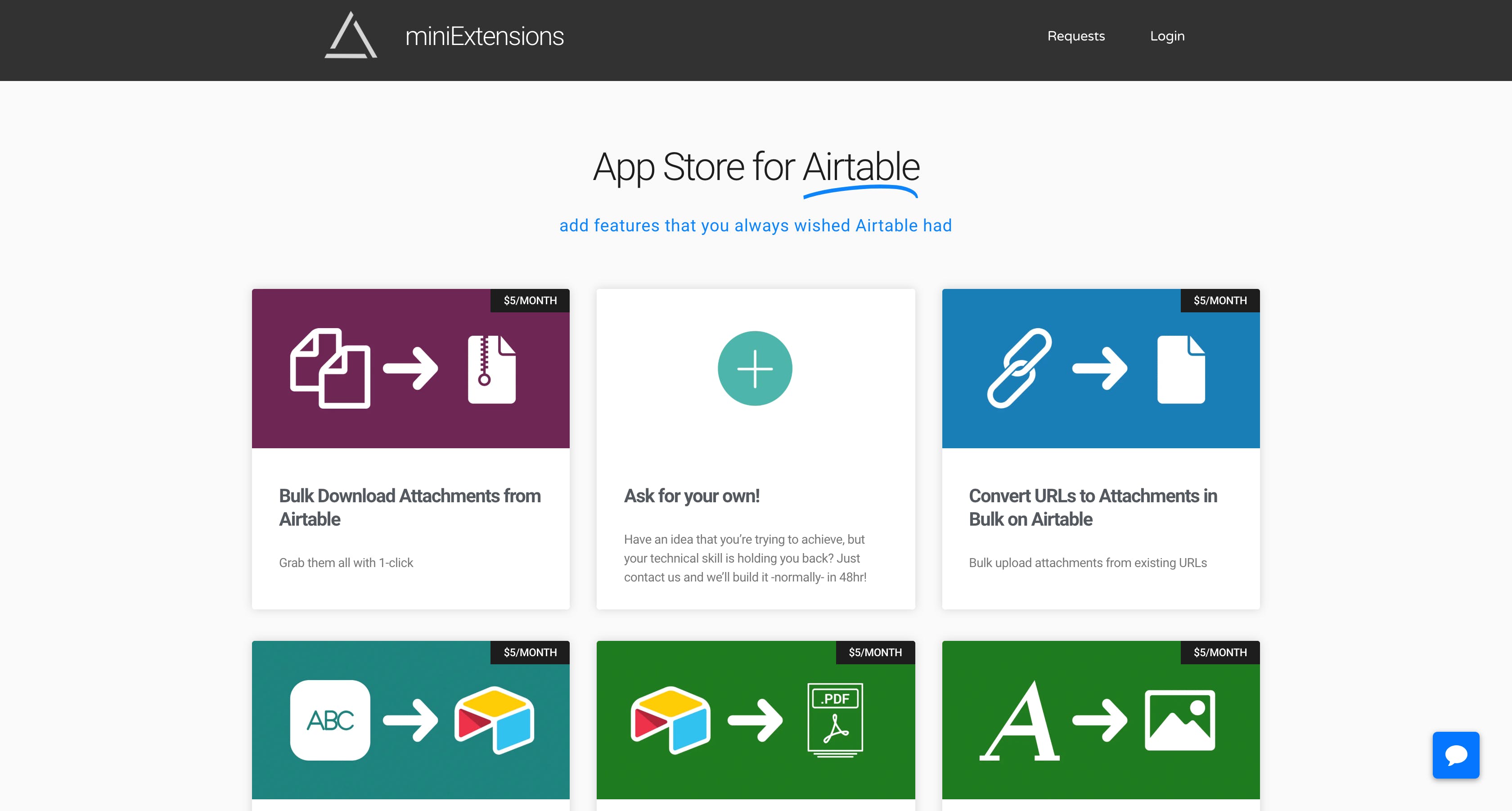
Task: Click the duplicate files icon on purple card
Action: coord(330,368)
